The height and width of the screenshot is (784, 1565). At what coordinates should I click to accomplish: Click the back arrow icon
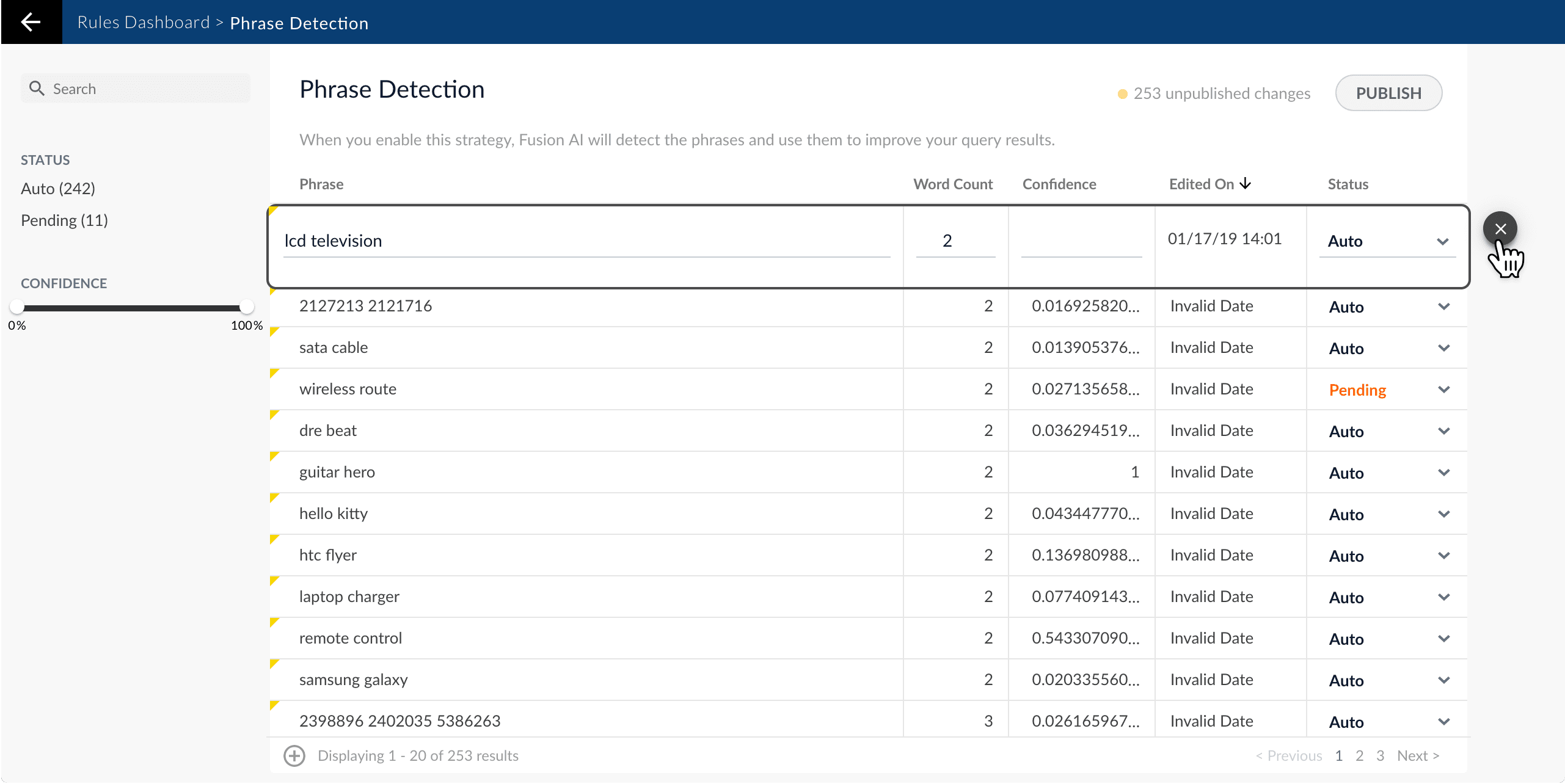pos(31,22)
